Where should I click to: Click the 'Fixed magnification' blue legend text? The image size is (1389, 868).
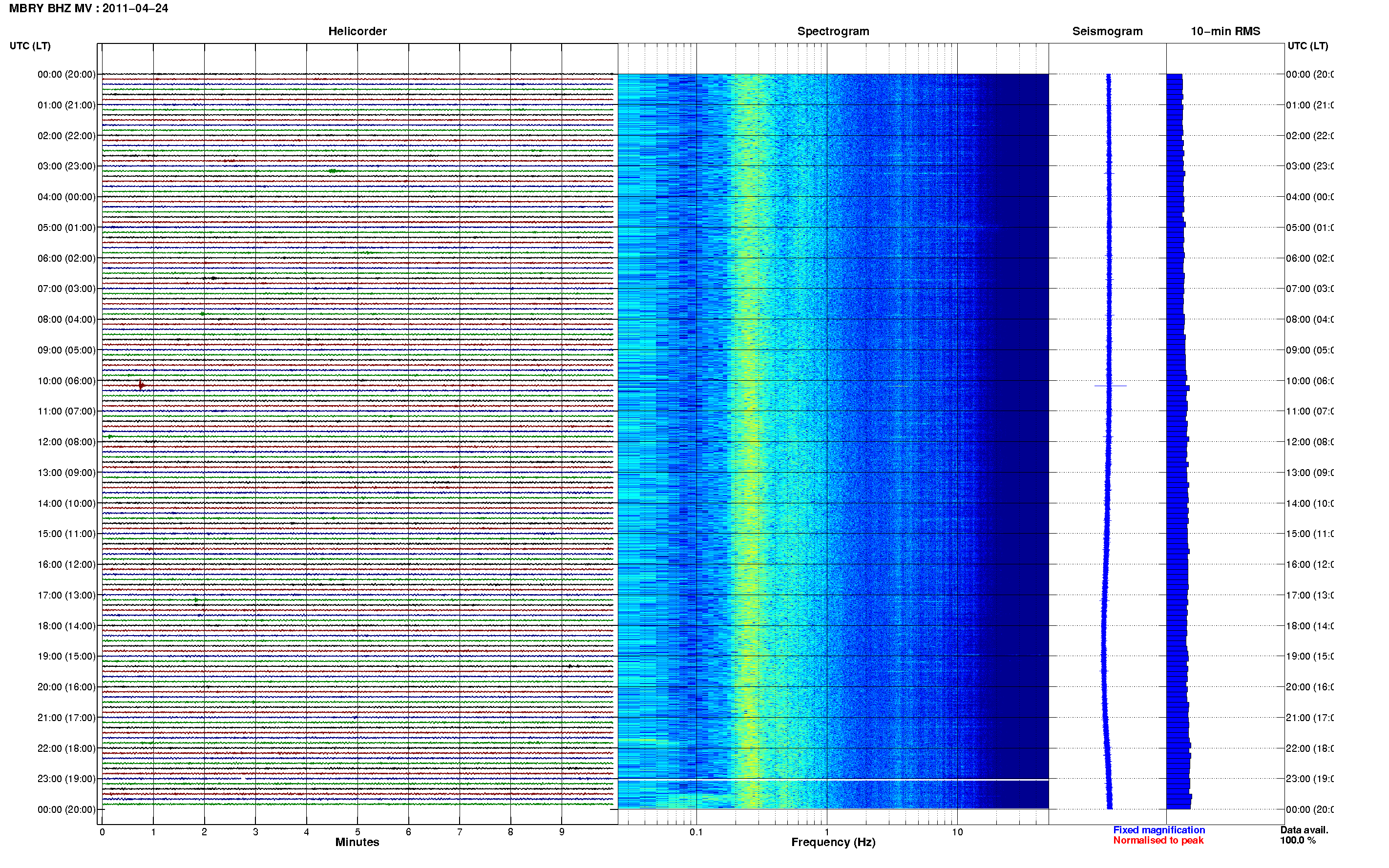click(x=1159, y=831)
